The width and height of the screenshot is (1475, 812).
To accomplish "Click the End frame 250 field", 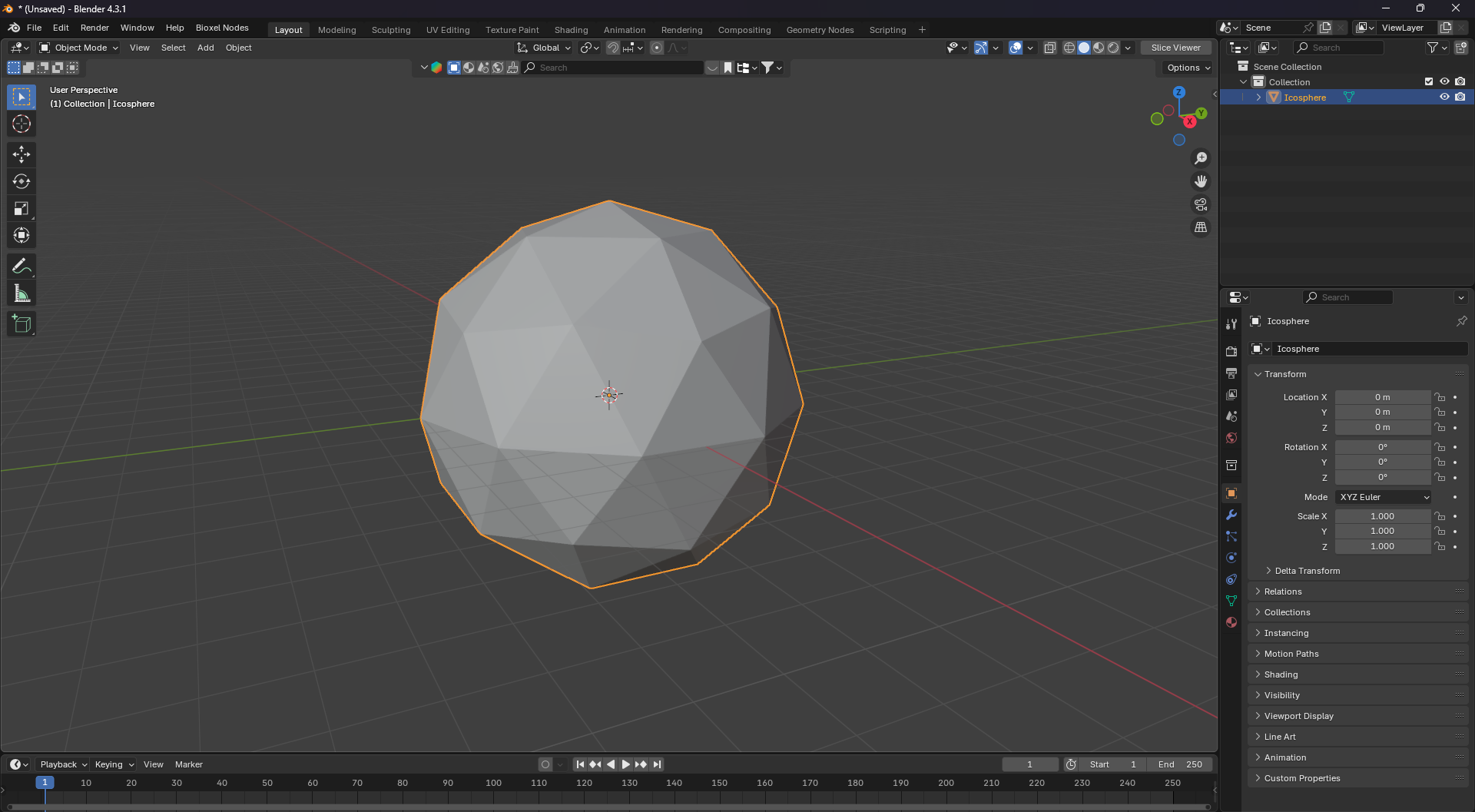I will click(1179, 764).
